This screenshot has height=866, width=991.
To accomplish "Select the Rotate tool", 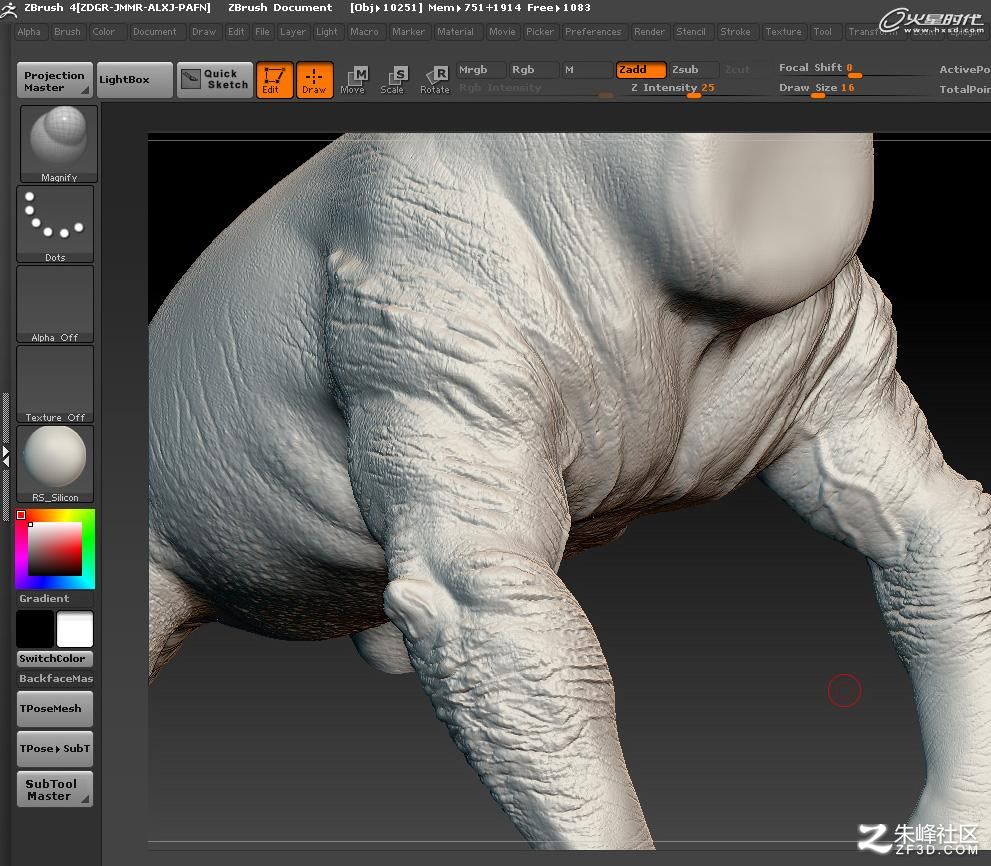I will (x=434, y=80).
